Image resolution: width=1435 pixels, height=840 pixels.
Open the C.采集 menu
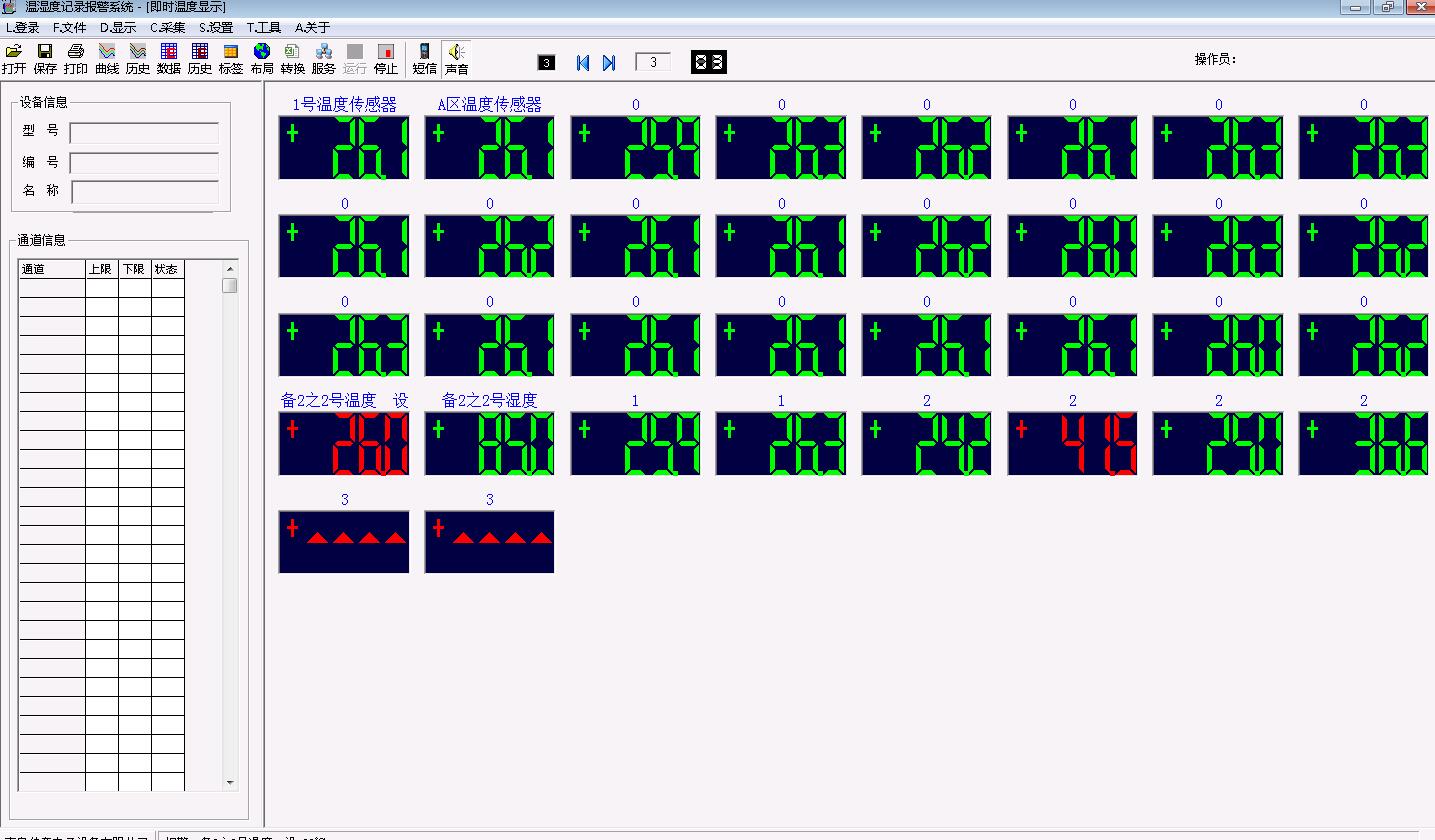168,28
